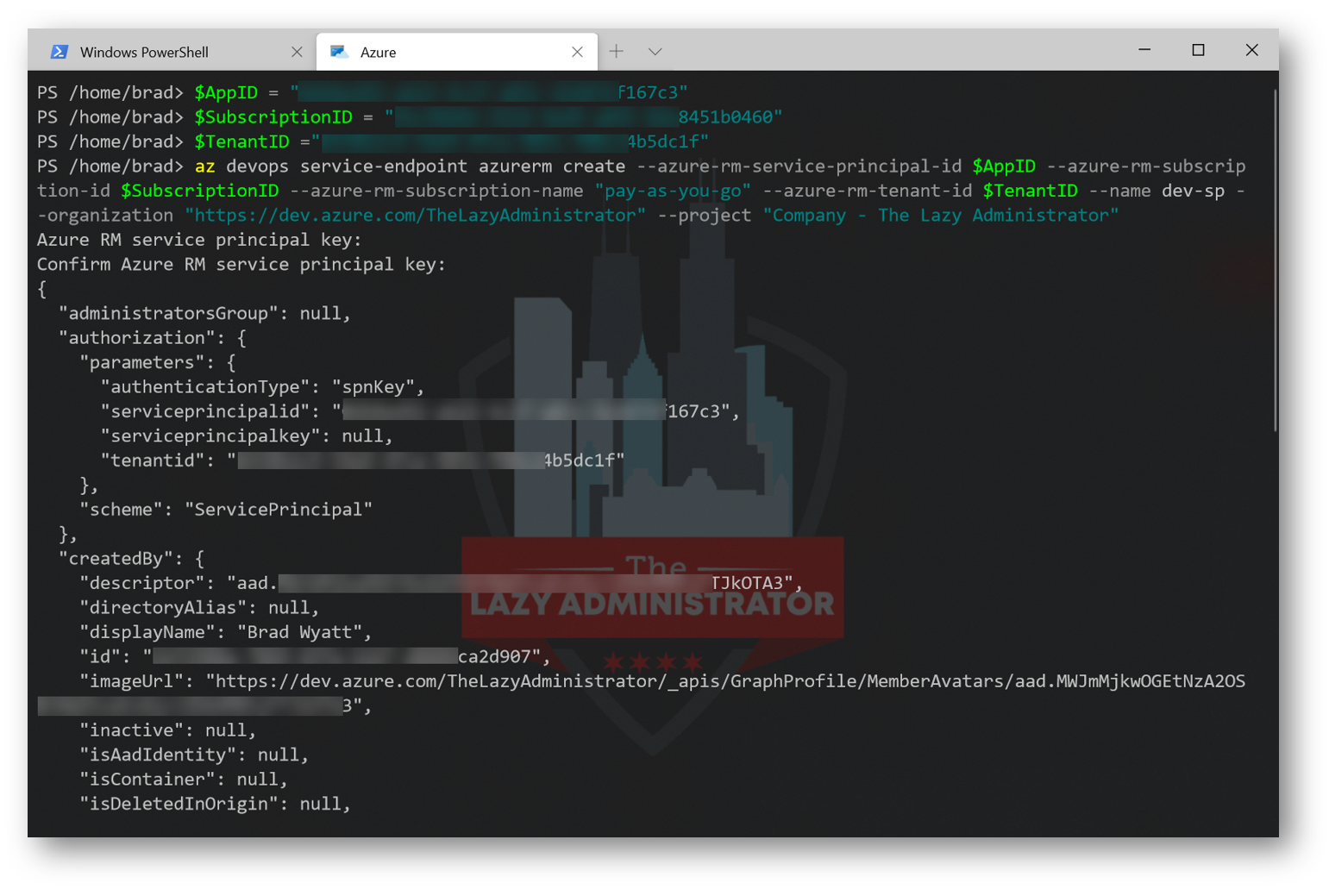Screen dimensions: 1329x896
Task: Click the "serviceprincipalkey": null line
Action: click(x=247, y=435)
